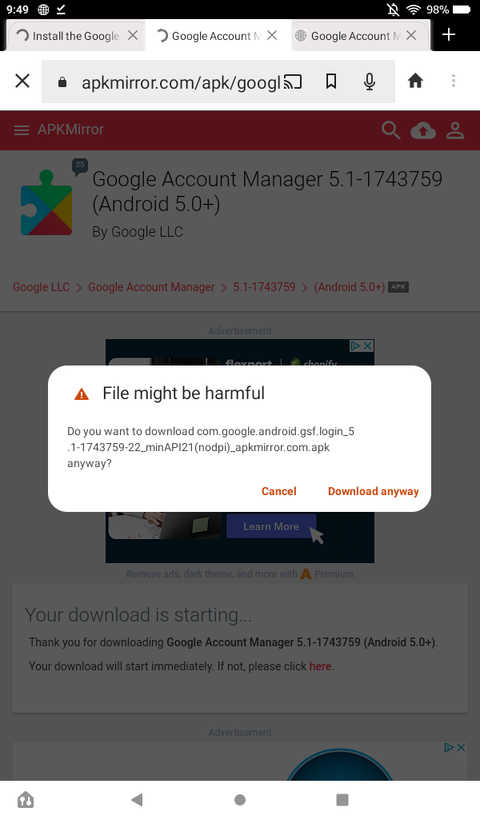Screen dimensions: 480x819
Task: Tap Android back navigation triangle
Action: pyautogui.click(x=137, y=799)
